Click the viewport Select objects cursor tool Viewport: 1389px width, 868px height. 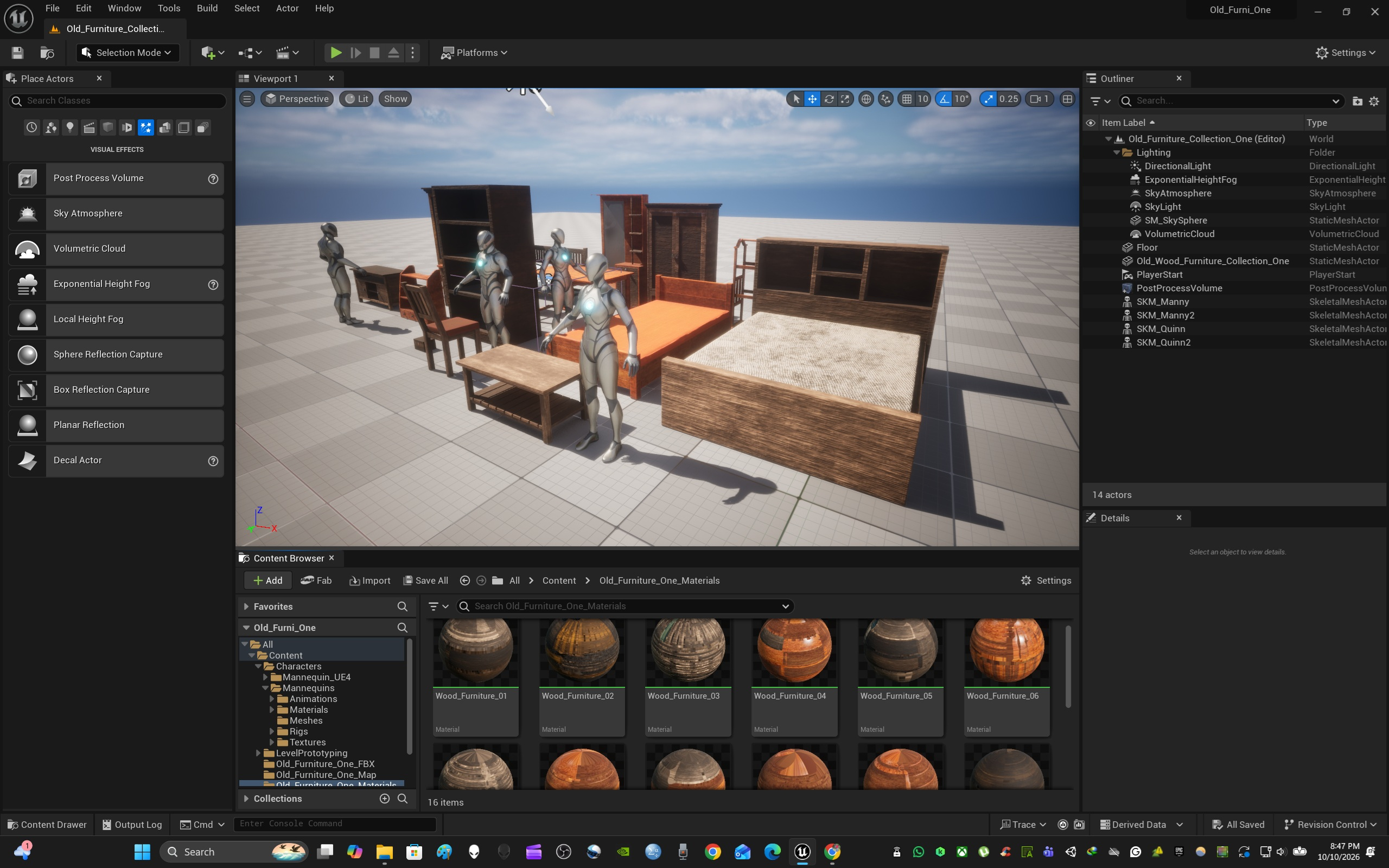tap(796, 99)
